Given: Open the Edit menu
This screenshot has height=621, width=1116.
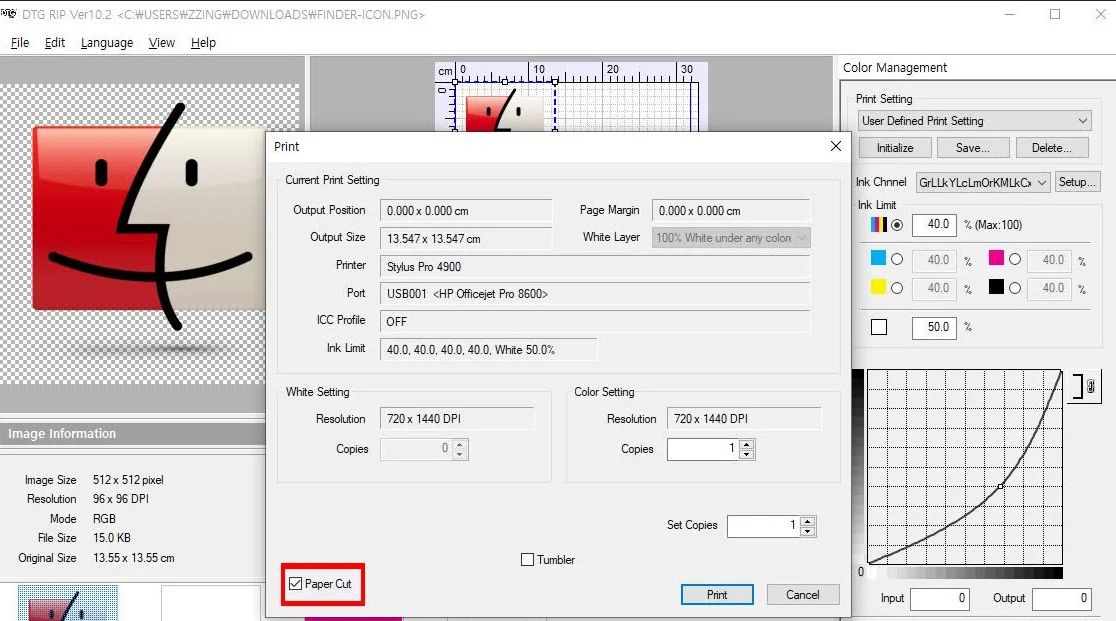Looking at the screenshot, I should click(x=55, y=43).
